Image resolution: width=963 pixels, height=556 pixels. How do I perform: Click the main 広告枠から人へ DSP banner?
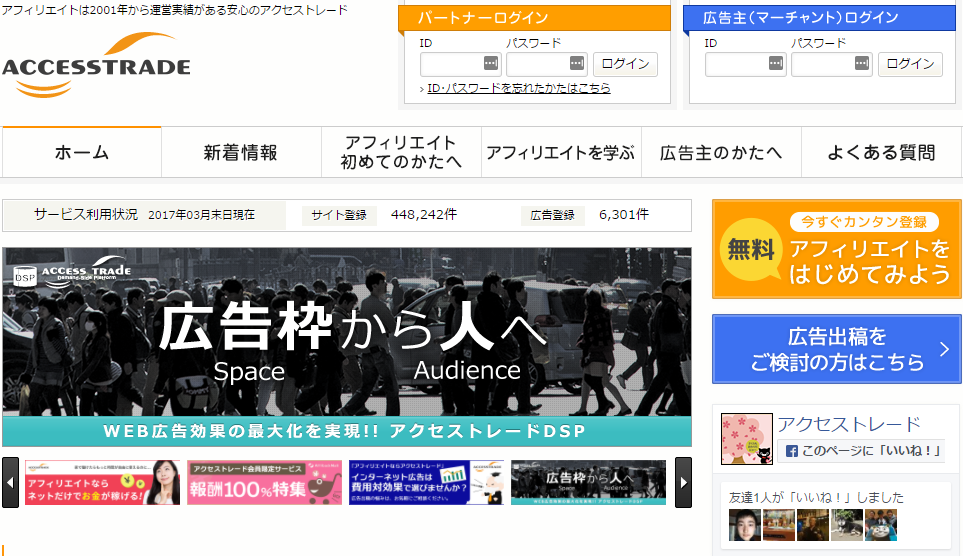pyautogui.click(x=347, y=347)
